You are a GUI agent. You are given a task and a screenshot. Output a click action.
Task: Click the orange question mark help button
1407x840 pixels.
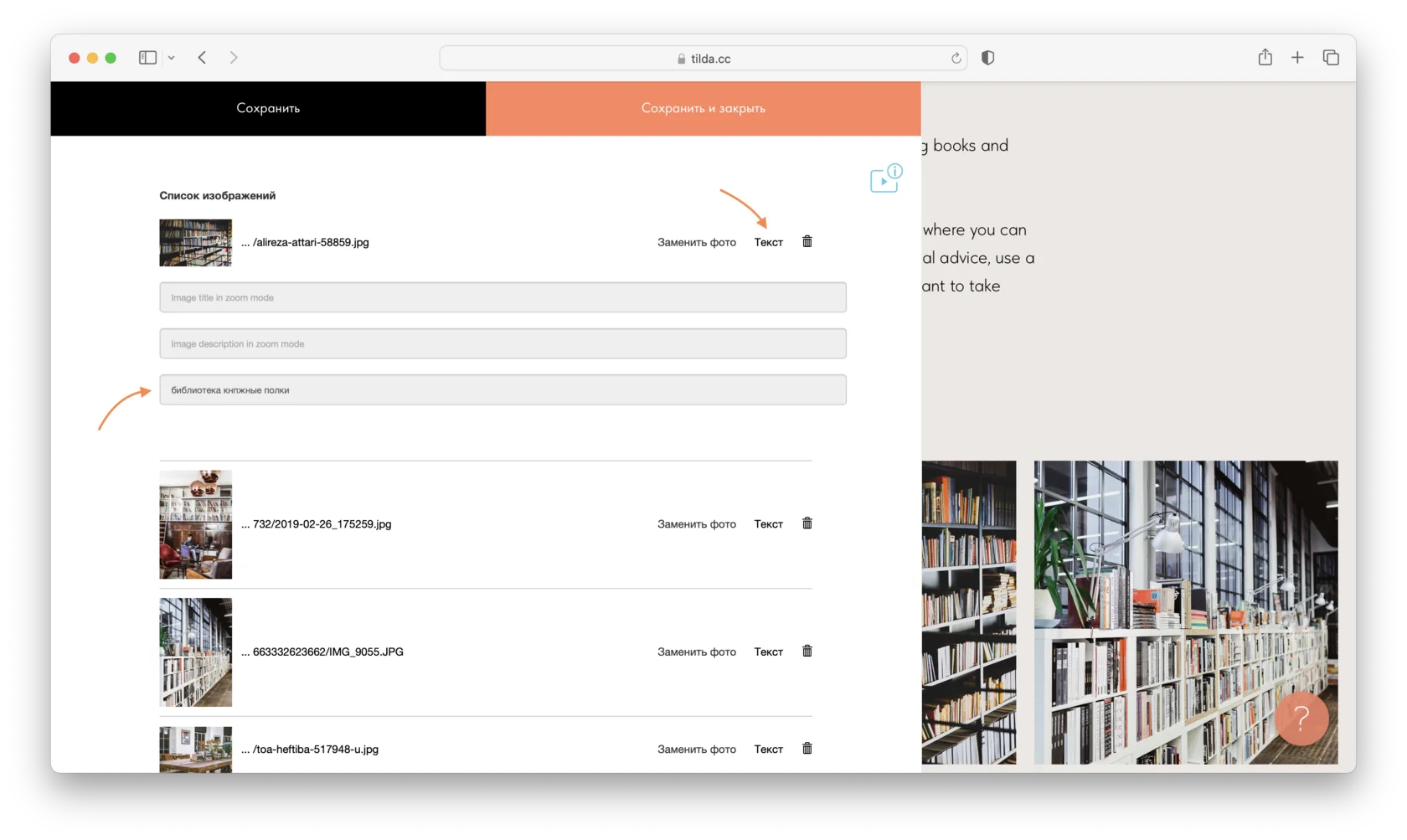point(1301,718)
